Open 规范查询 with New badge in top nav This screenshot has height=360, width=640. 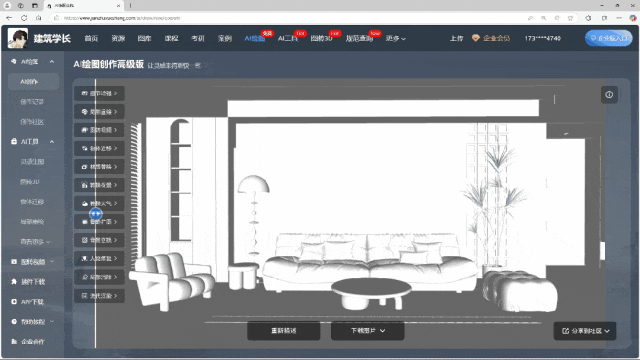click(359, 38)
